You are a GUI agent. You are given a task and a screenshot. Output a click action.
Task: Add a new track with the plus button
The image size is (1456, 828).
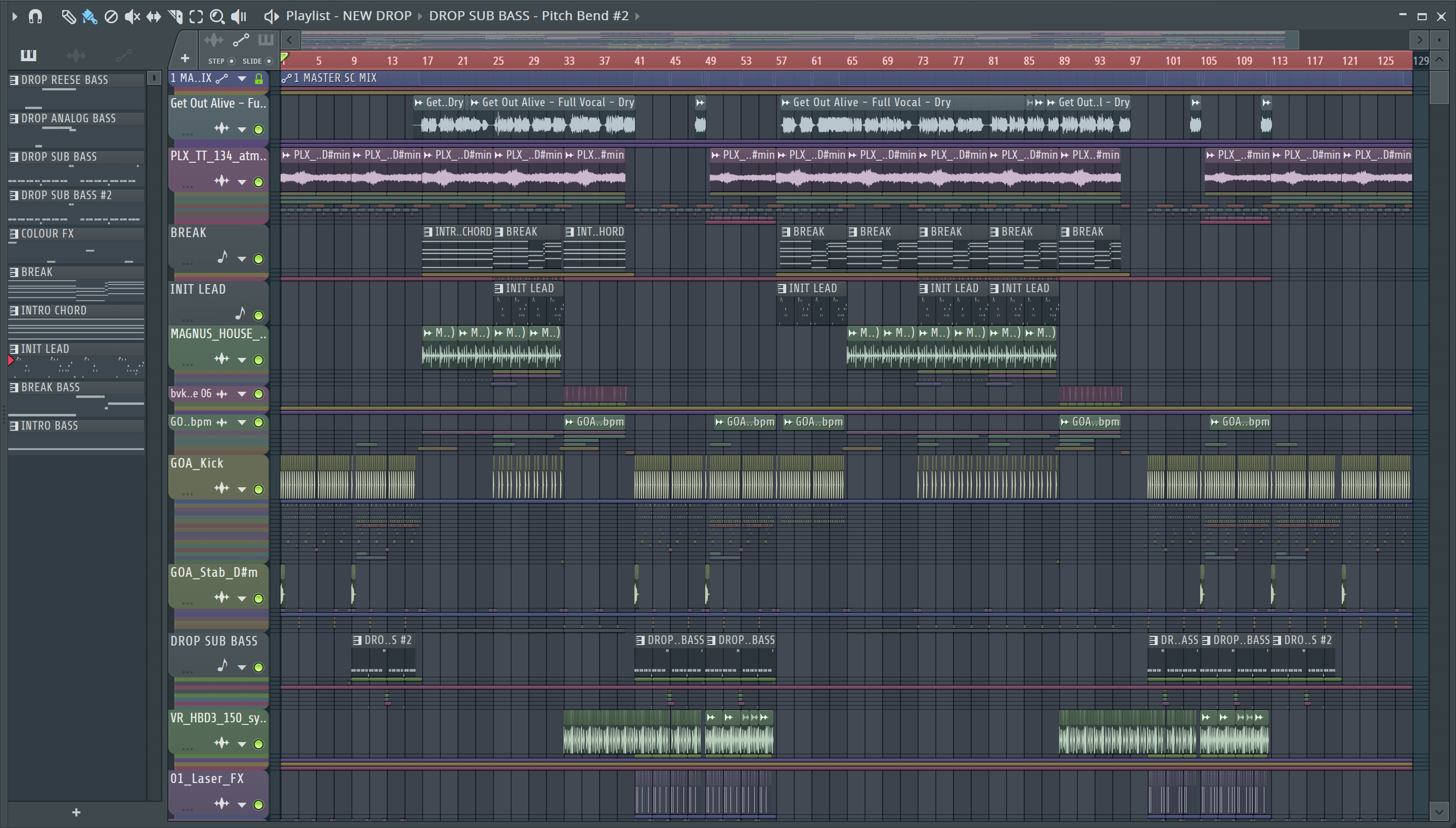(x=185, y=58)
